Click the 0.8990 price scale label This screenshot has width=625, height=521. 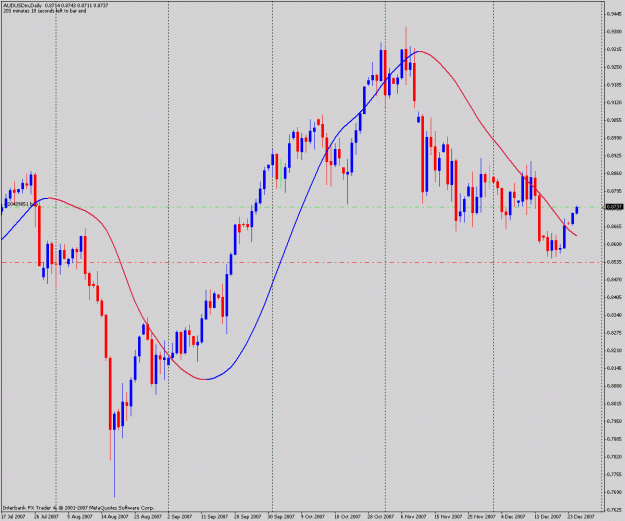coord(614,138)
